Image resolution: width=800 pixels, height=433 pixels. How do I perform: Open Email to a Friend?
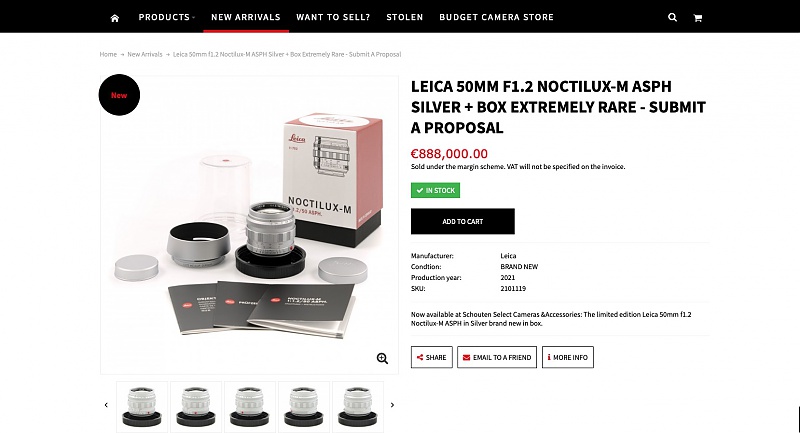point(497,357)
